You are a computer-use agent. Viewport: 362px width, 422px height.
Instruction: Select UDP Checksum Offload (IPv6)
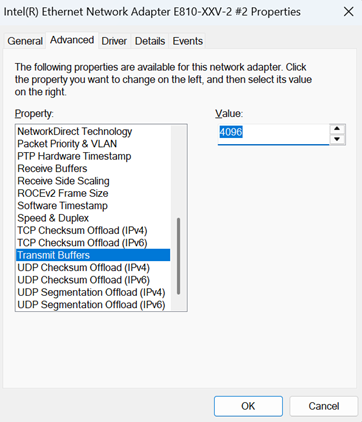[x=93, y=280]
